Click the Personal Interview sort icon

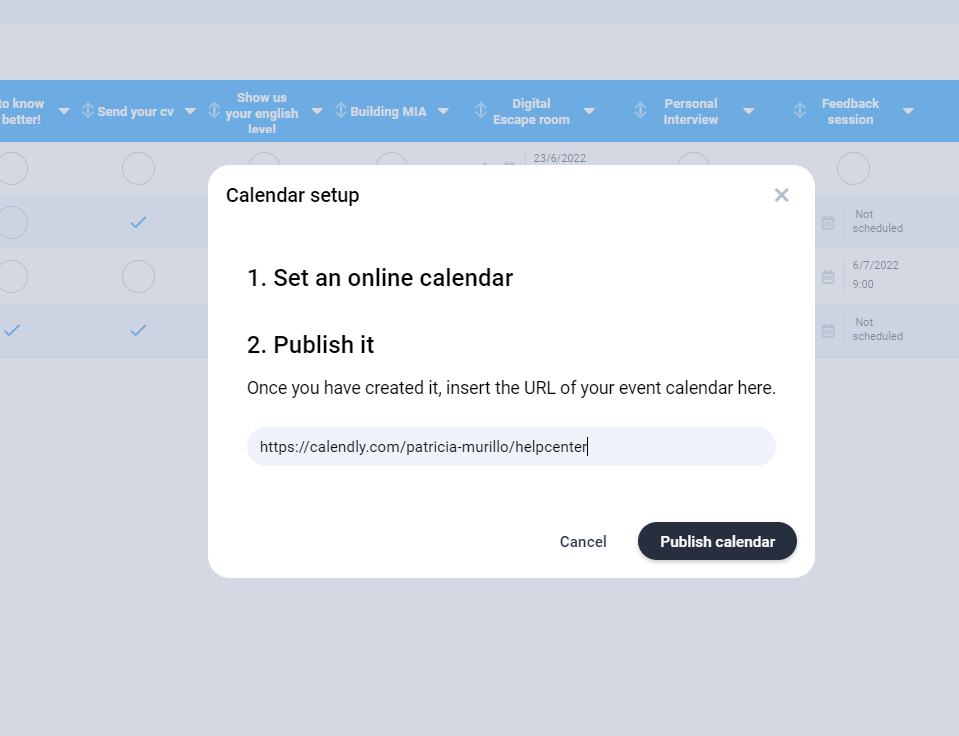[x=642, y=111]
